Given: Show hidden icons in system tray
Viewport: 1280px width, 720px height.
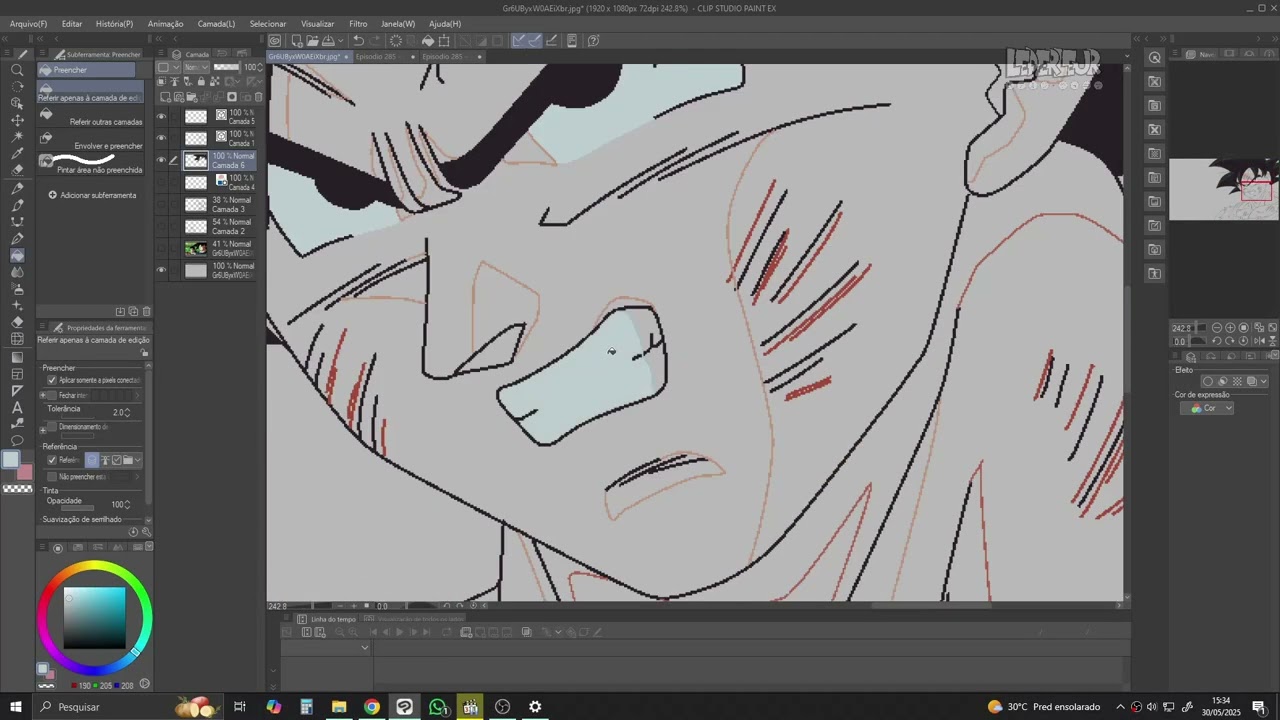Looking at the screenshot, I should pos(1120,707).
